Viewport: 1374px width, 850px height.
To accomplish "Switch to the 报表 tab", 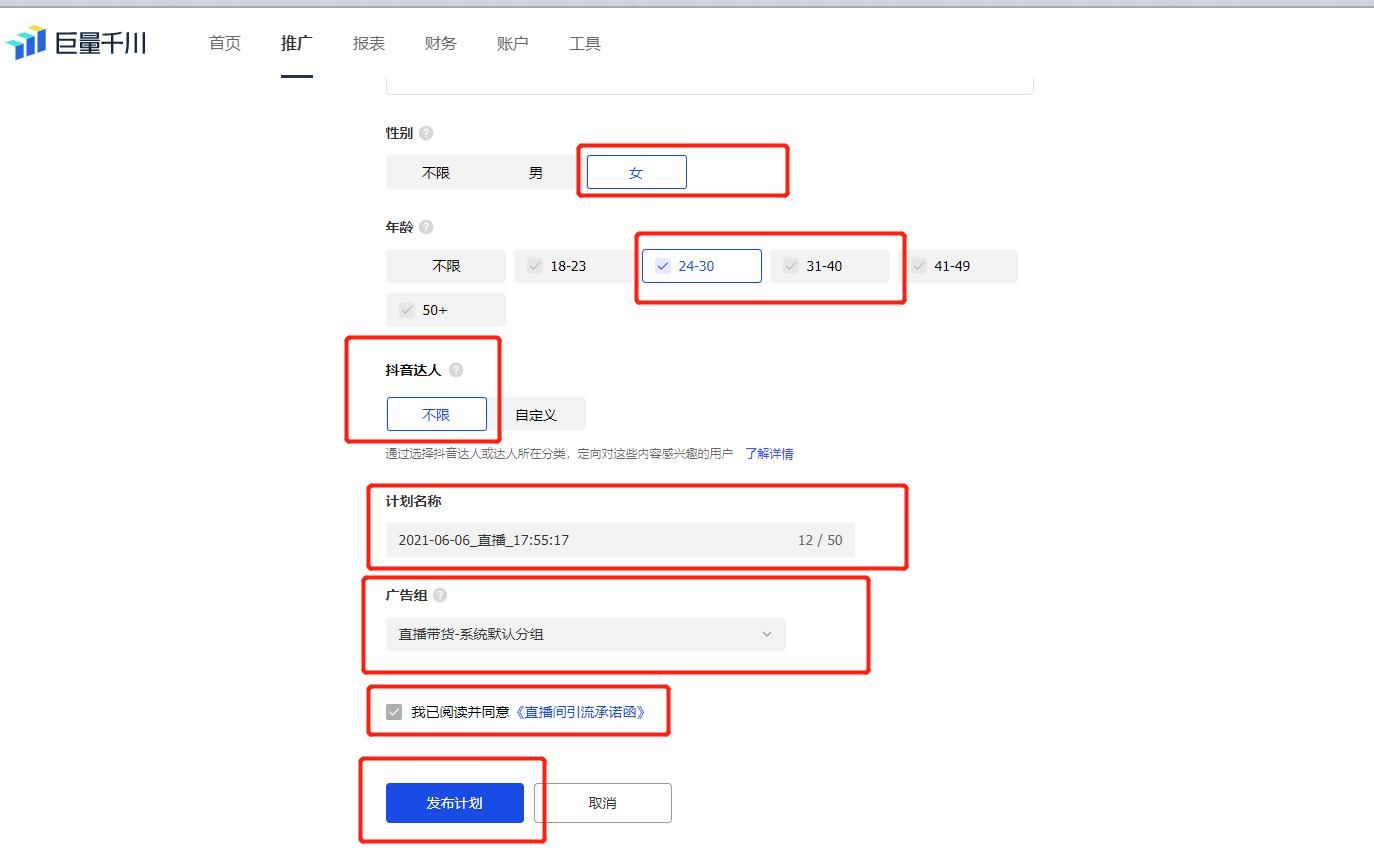I will (368, 43).
